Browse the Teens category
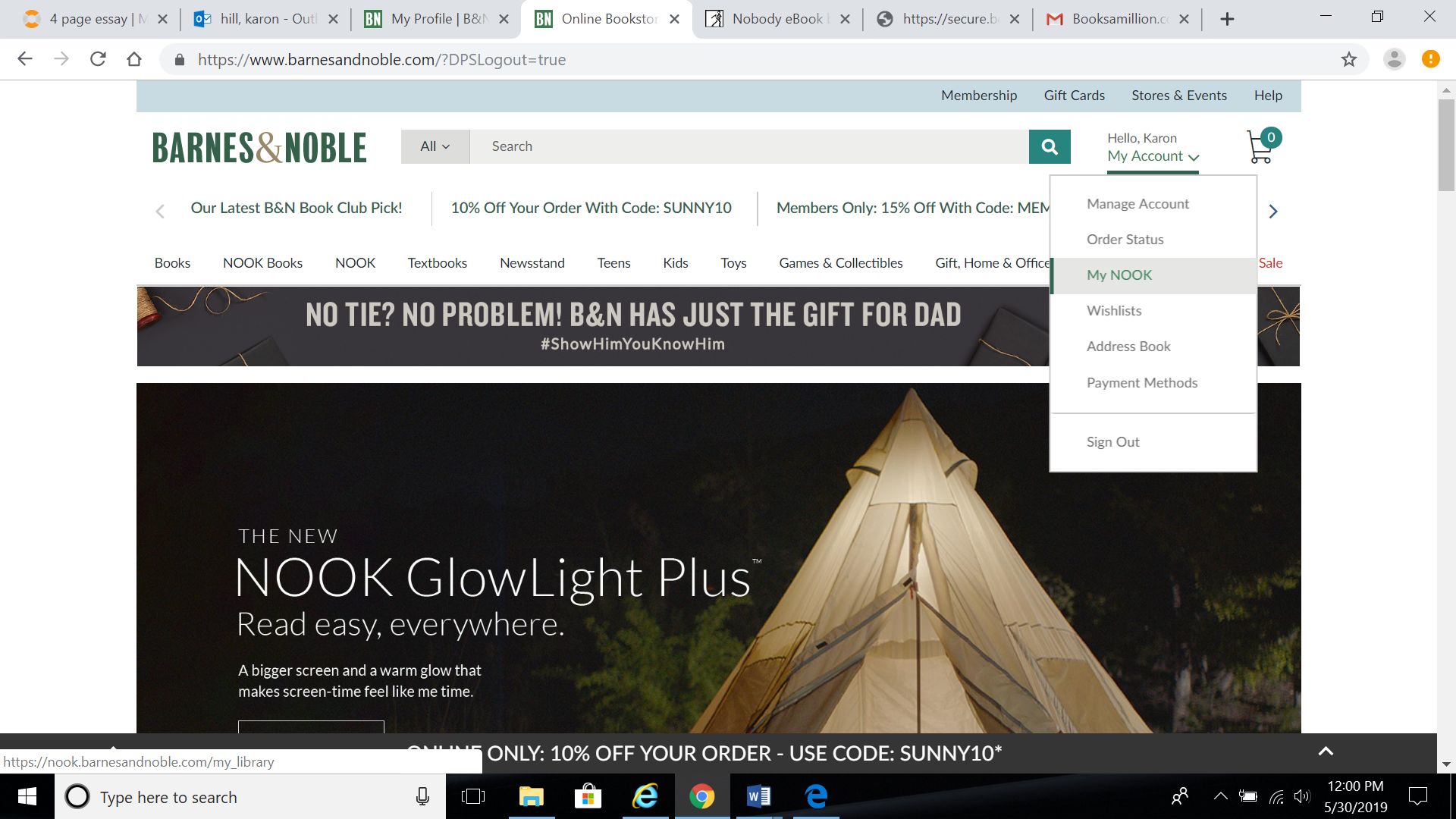Screen dimensions: 1456x819 613,263
